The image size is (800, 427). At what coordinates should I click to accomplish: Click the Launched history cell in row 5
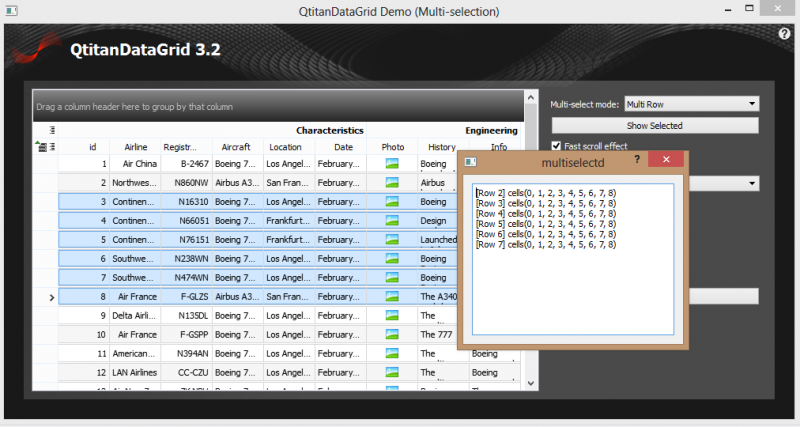tap(438, 239)
